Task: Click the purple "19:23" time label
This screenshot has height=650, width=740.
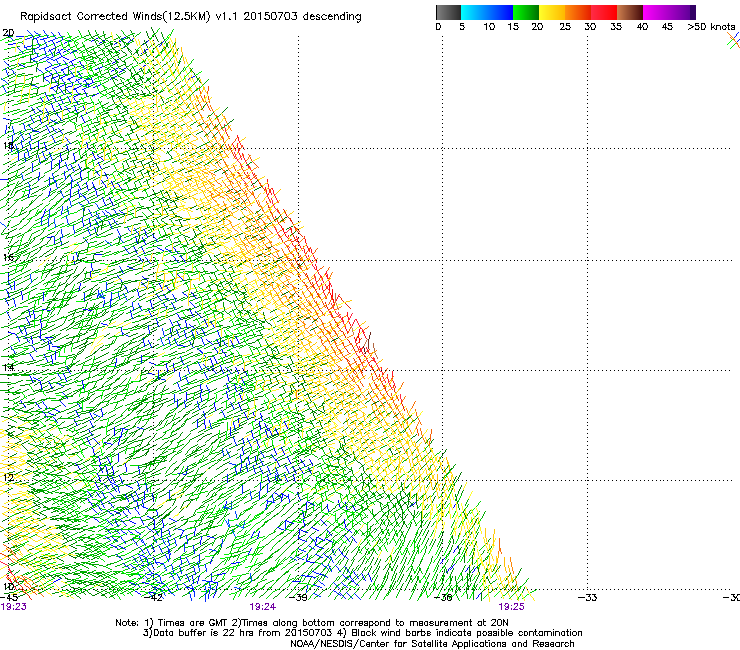Action: pos(14,607)
